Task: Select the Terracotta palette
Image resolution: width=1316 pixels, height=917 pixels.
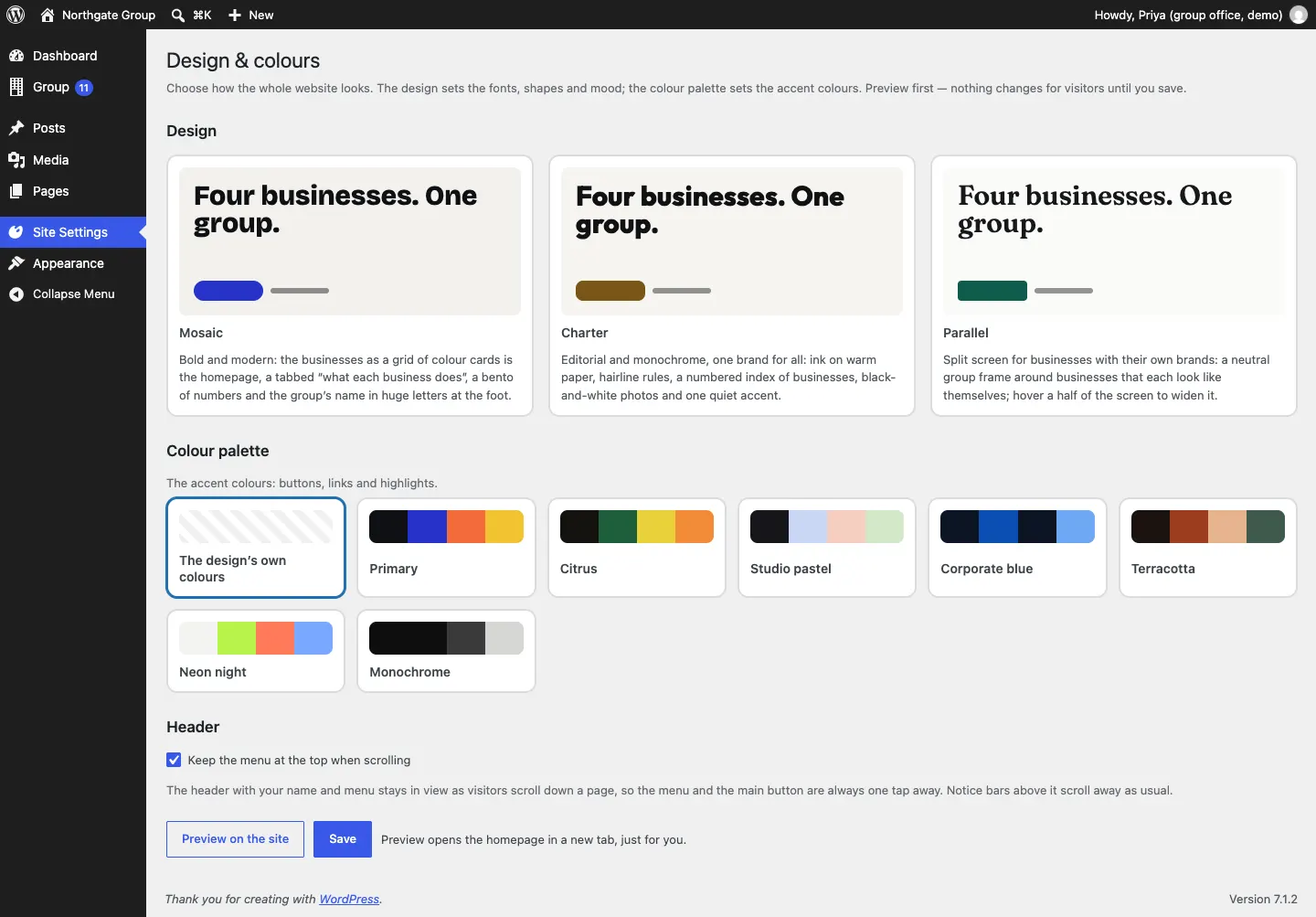Action: point(1208,547)
